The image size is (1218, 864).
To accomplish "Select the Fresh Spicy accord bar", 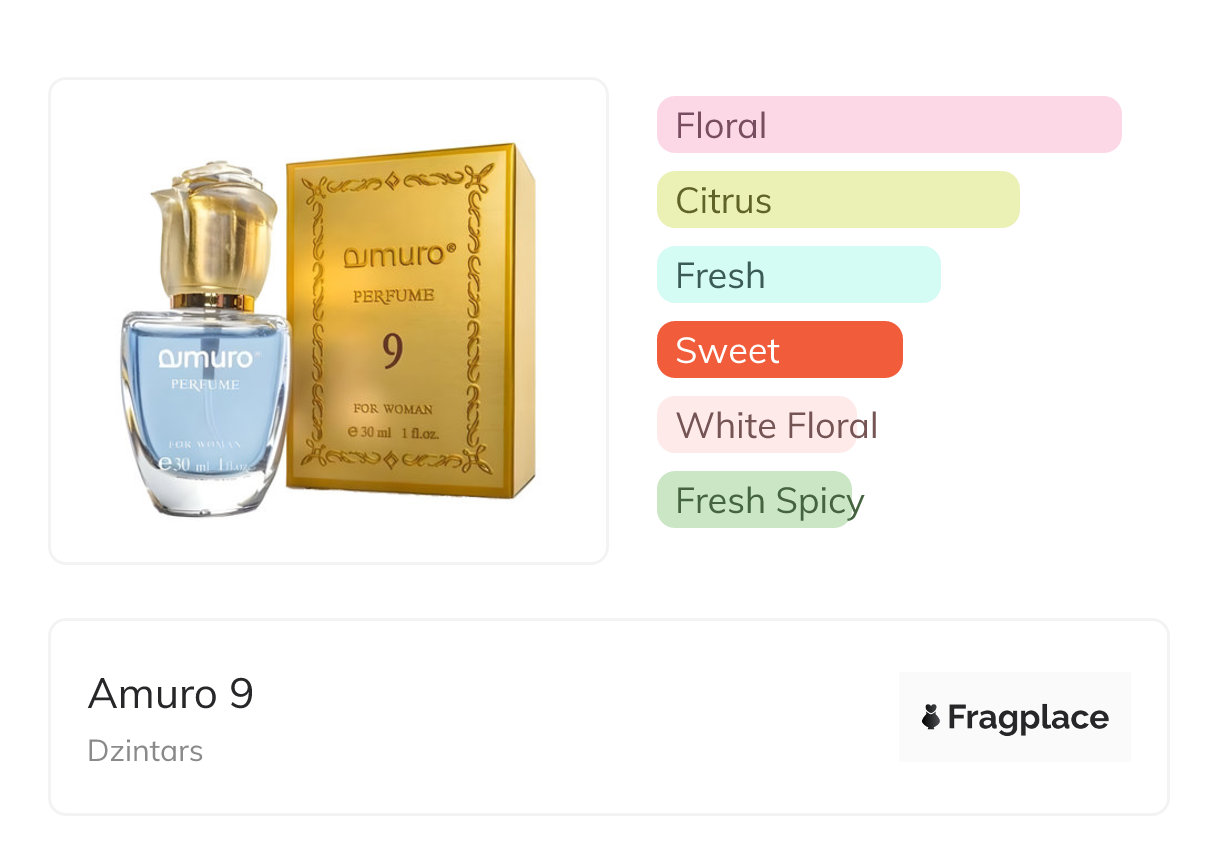I will pos(753,500).
